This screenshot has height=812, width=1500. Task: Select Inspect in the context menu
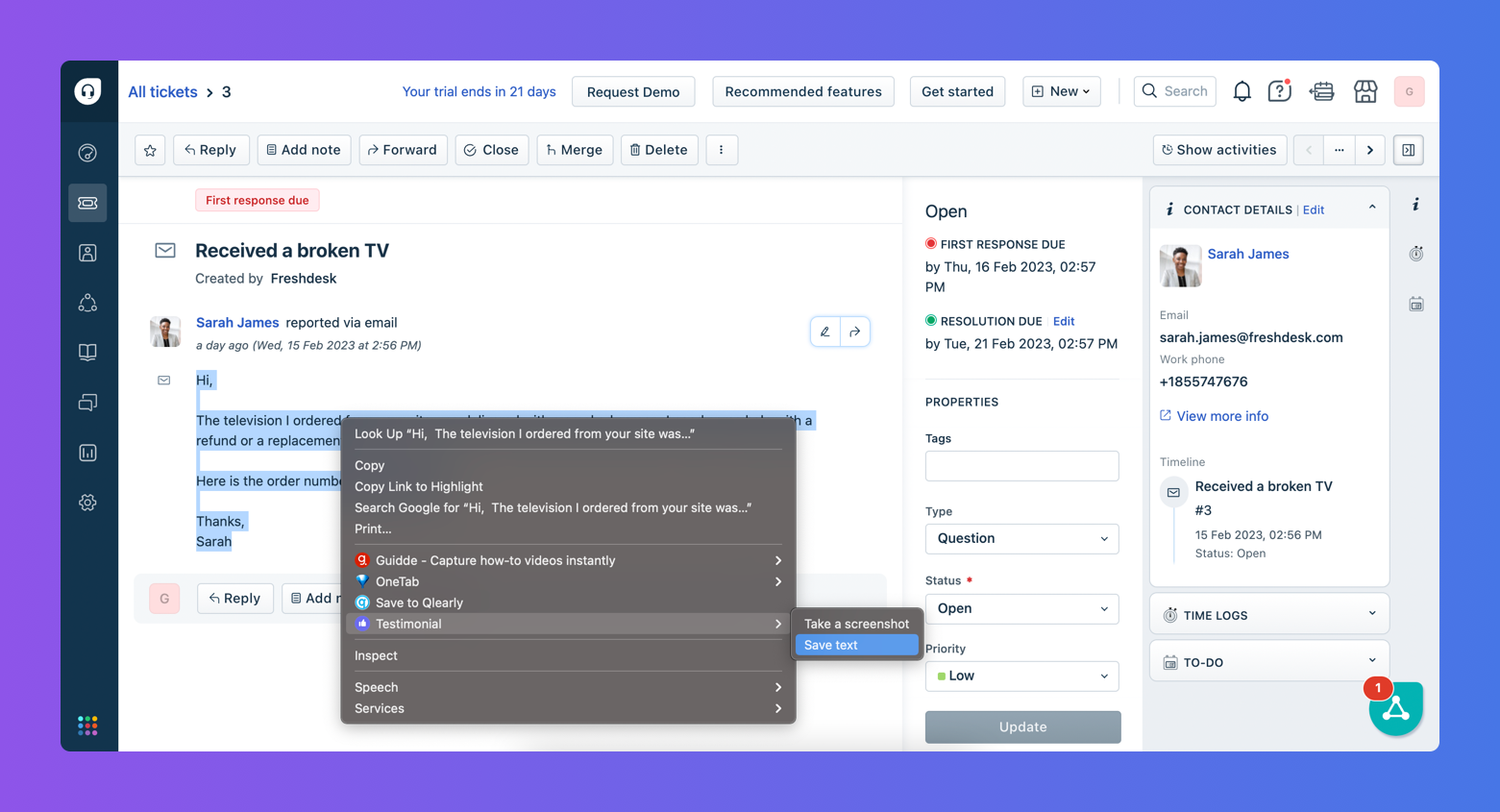tap(568, 655)
